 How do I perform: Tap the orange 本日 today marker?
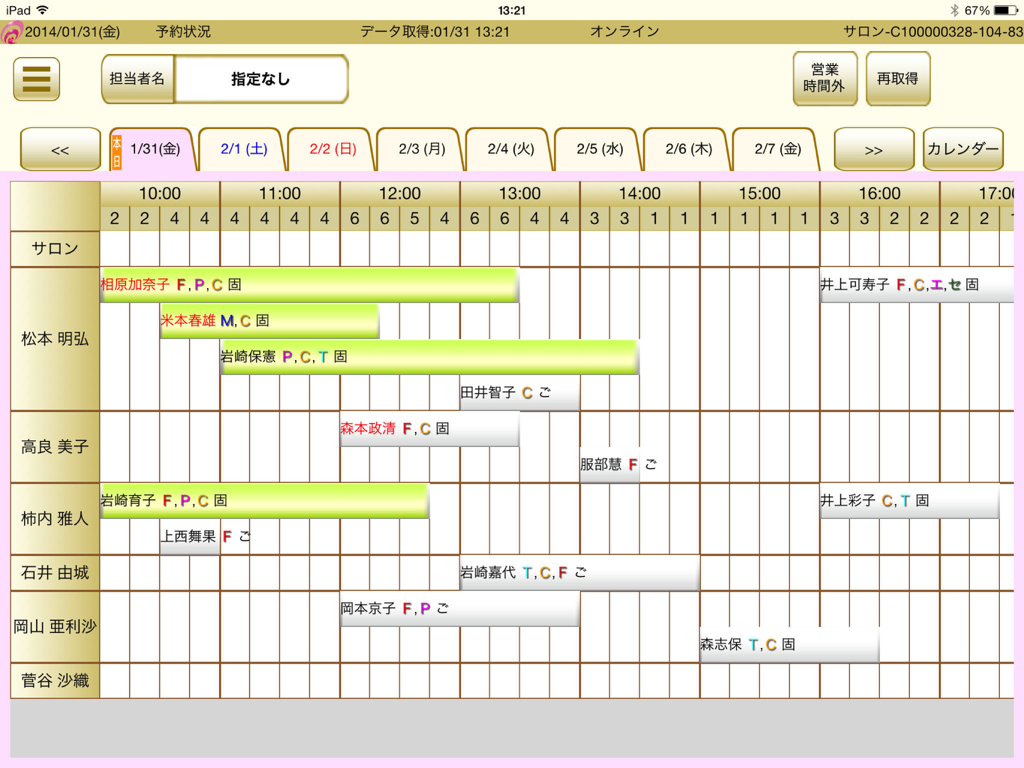pos(116,150)
